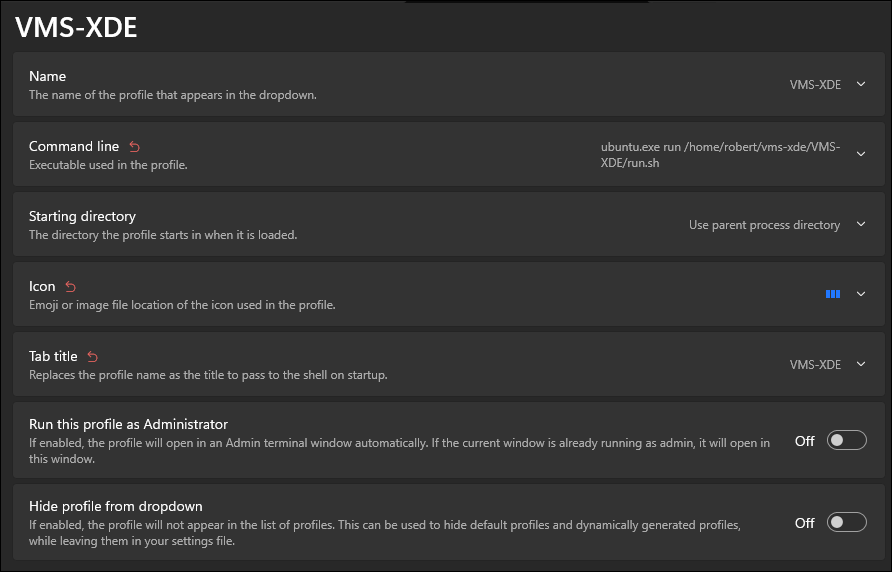Click the Tab title VMS-XDE value

(815, 364)
